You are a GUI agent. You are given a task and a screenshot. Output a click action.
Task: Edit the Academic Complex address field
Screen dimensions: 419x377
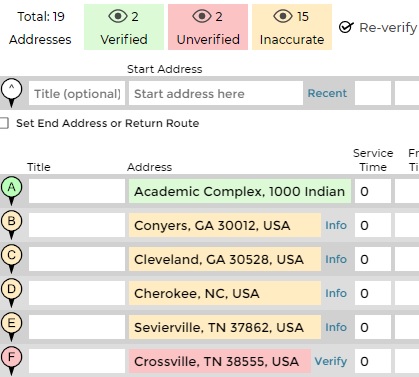click(x=240, y=191)
